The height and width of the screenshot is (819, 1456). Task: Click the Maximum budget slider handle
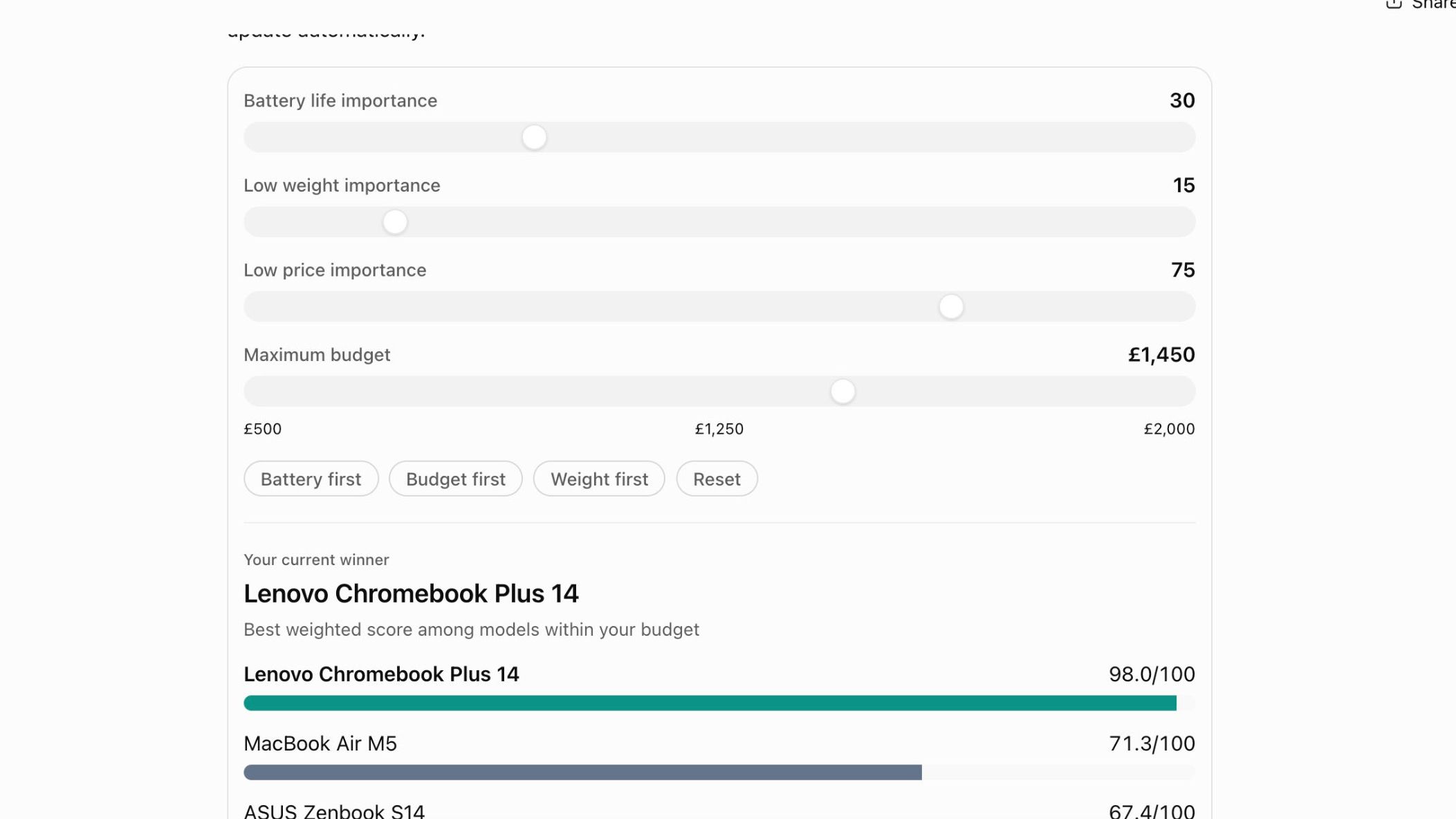pos(842,392)
